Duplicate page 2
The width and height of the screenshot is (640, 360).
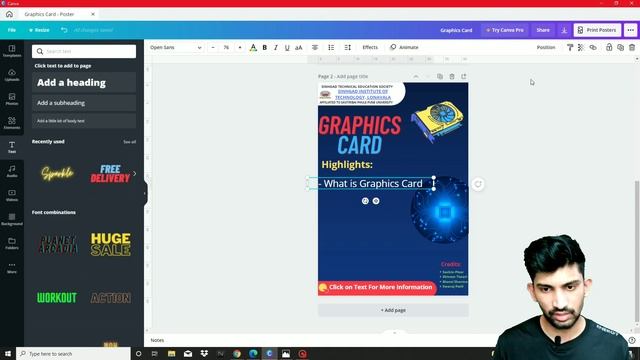[x=440, y=76]
